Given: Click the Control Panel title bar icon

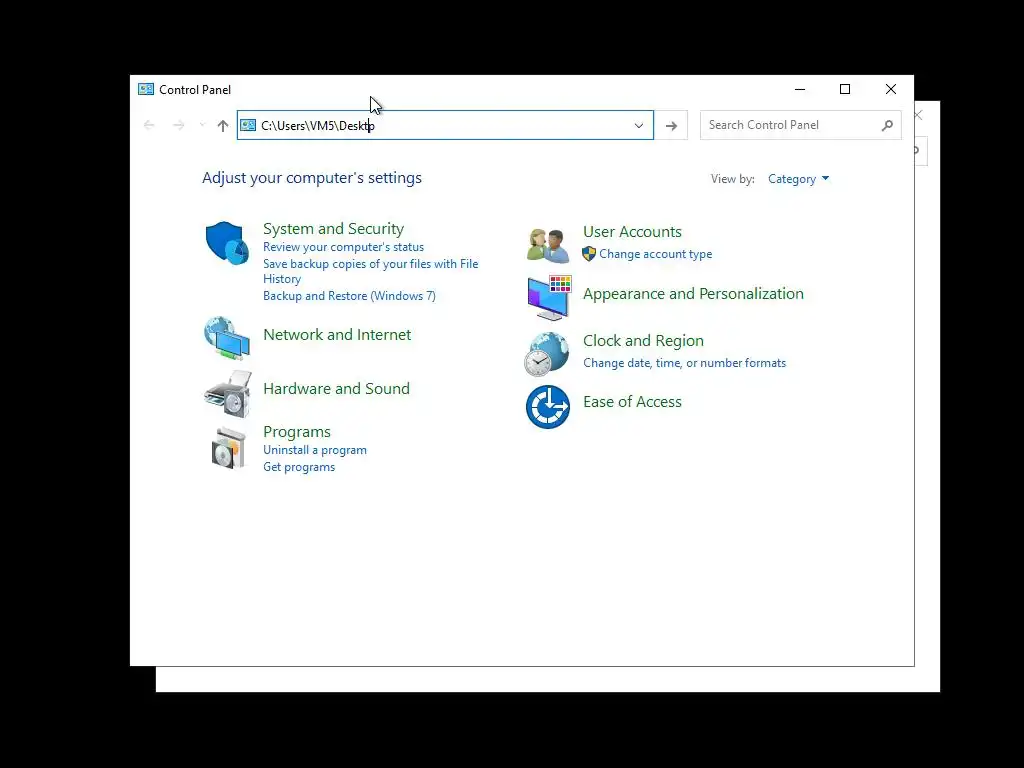Looking at the screenshot, I should (146, 89).
